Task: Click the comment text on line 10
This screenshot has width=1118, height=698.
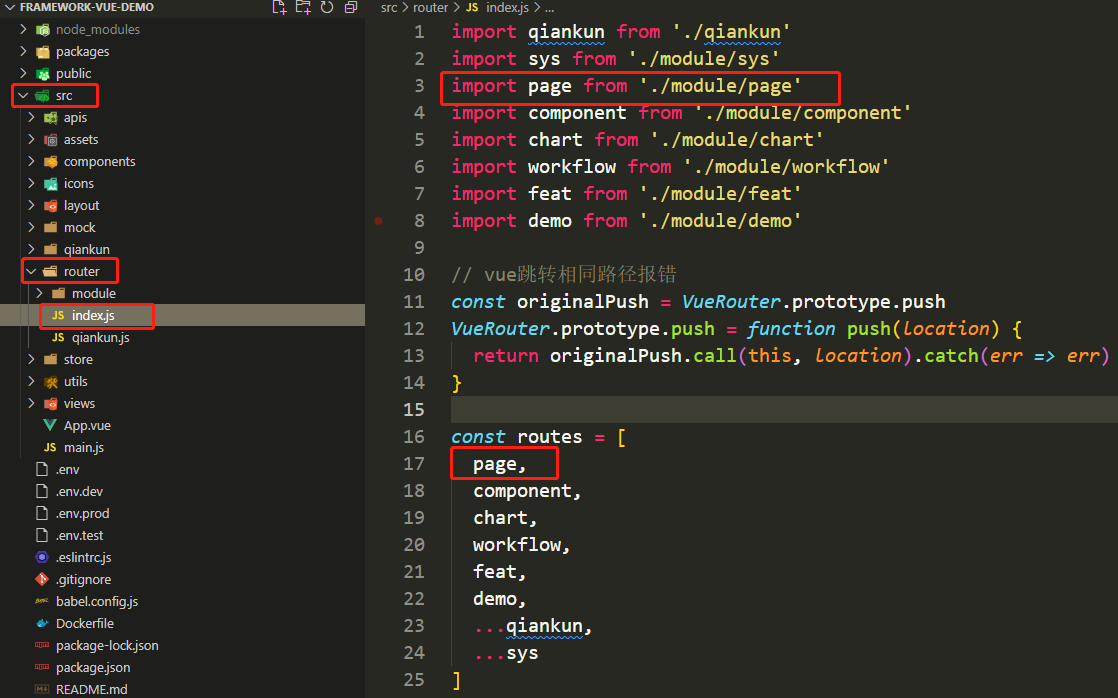Action: click(563, 274)
